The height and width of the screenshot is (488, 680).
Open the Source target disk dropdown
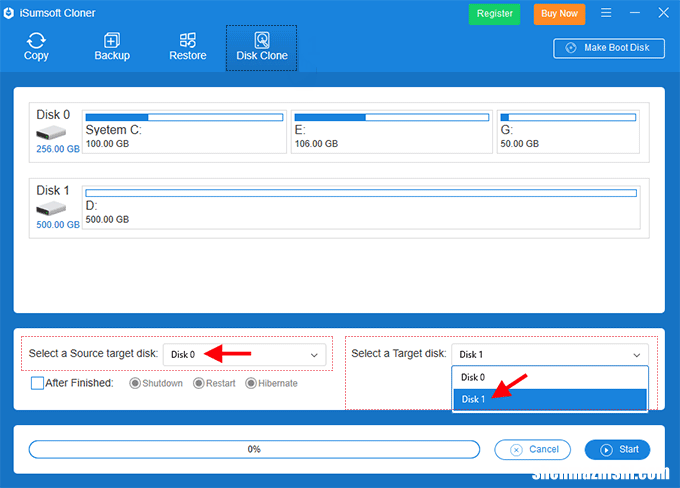(x=245, y=355)
